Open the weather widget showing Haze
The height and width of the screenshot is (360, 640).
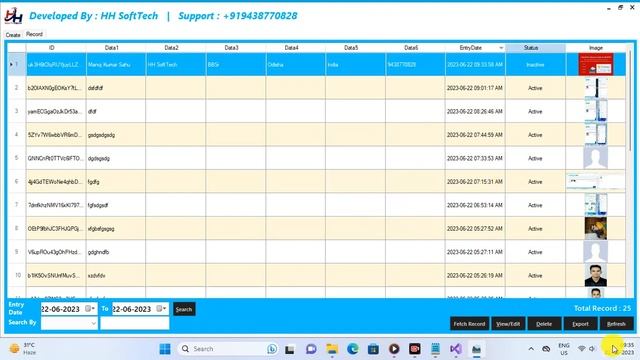23,349
